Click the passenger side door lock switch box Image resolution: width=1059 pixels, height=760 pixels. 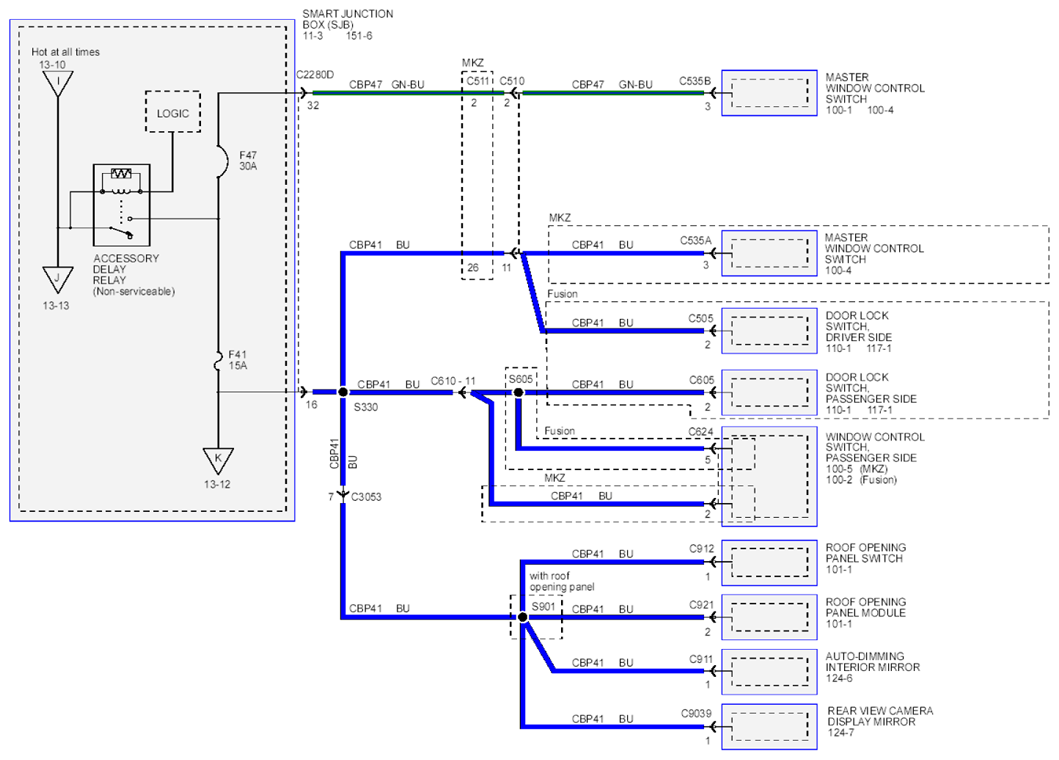(769, 392)
